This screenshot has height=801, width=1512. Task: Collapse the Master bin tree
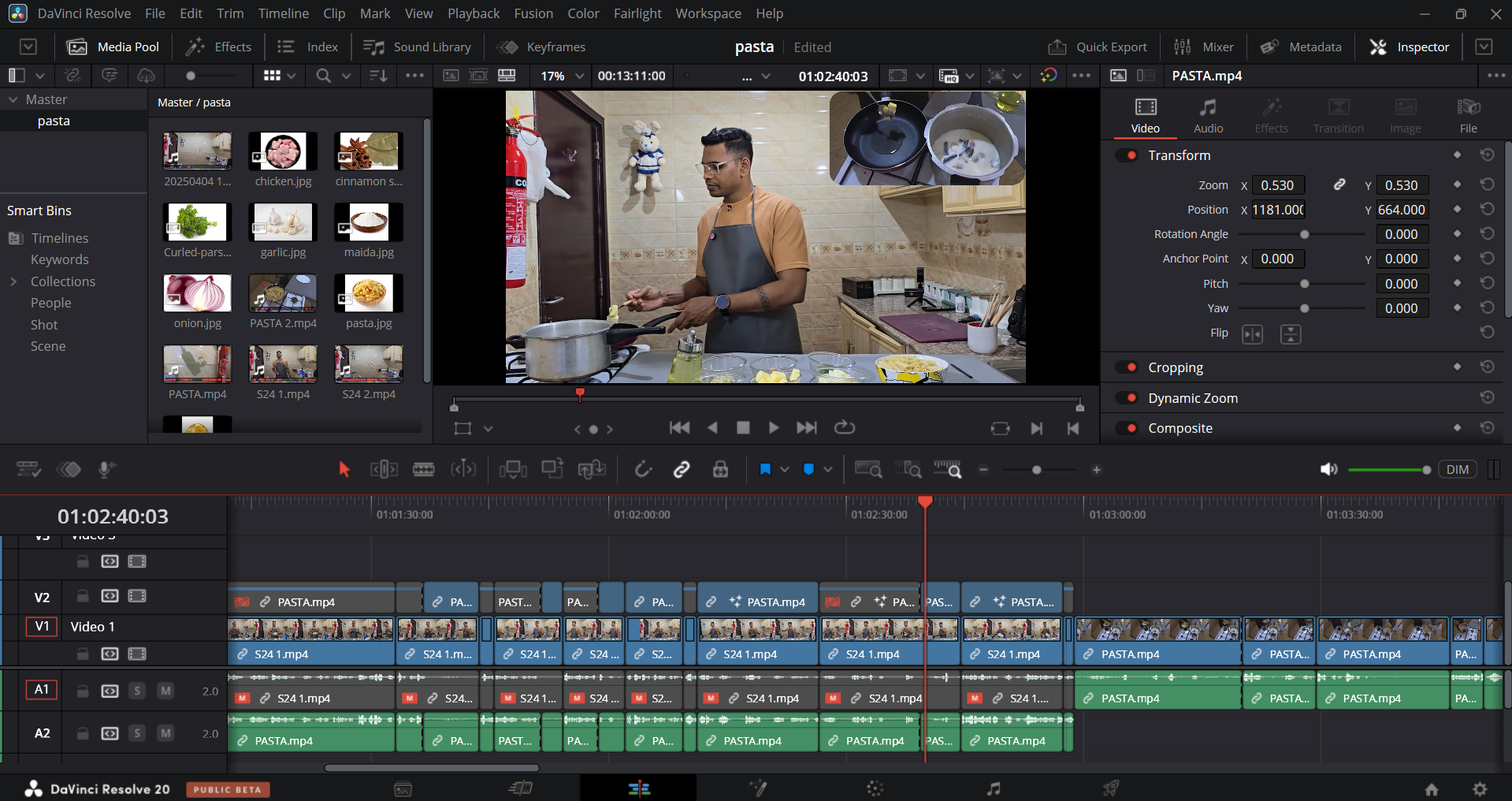13,99
